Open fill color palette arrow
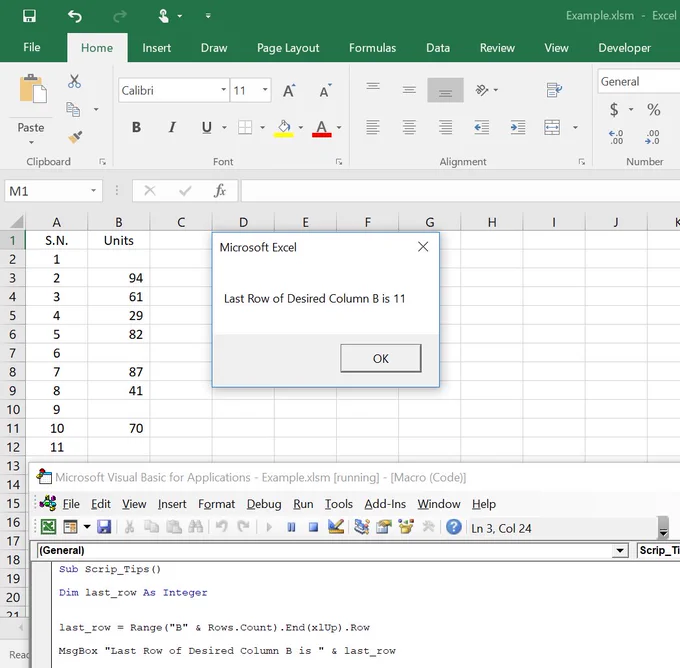Screen dimensions: 680x668 [x=301, y=128]
